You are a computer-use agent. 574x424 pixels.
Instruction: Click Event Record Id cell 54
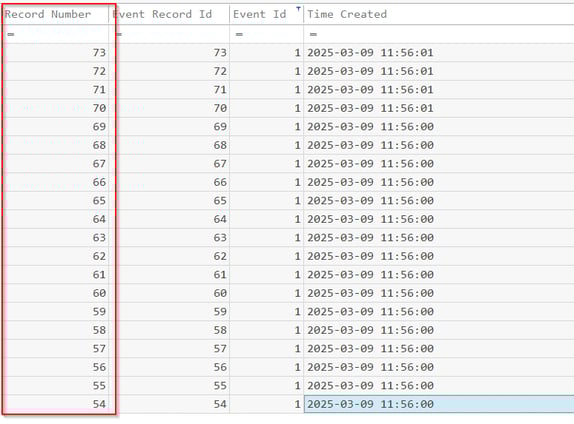coord(169,404)
